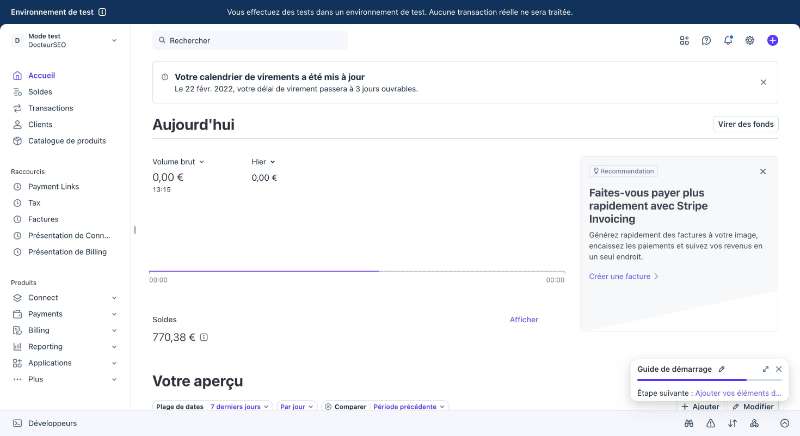
Task: Close the Guide de démarrage panel
Action: tap(779, 369)
